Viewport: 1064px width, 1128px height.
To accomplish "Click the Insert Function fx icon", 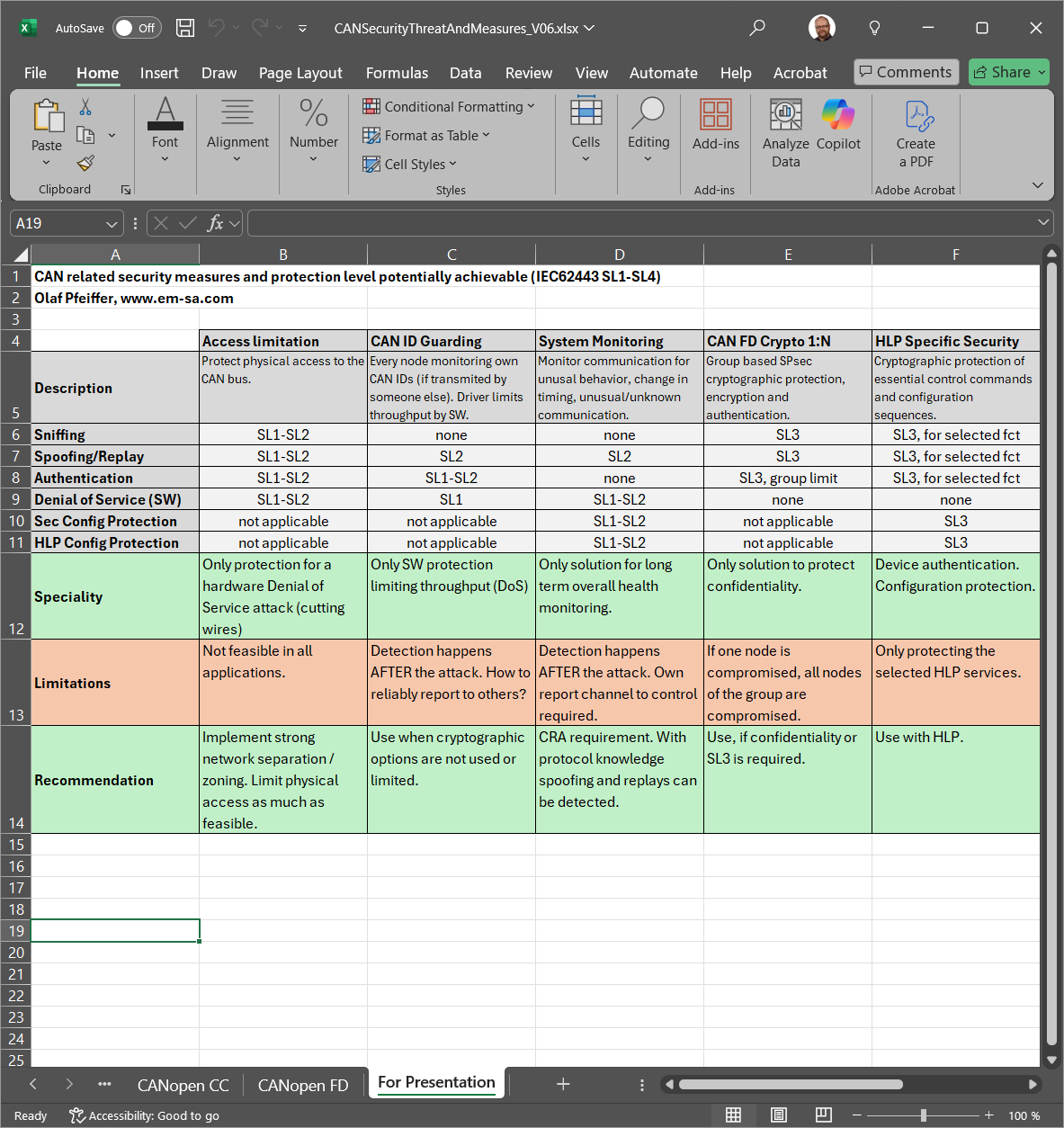I will pos(215,223).
